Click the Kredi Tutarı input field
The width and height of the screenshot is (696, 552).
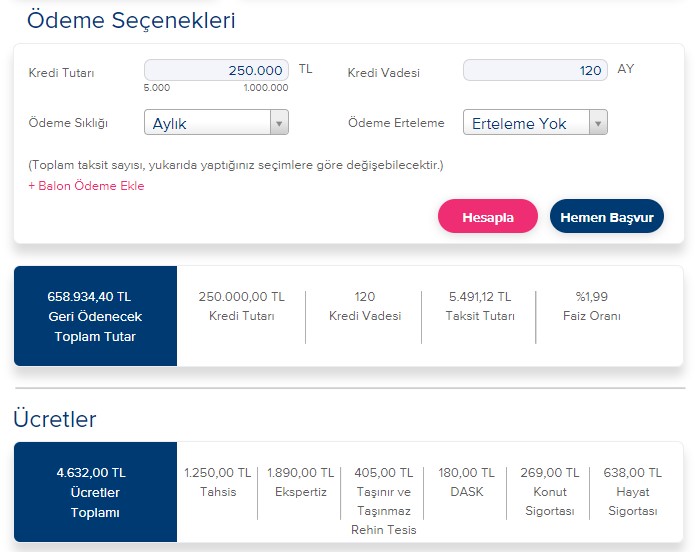[216, 70]
